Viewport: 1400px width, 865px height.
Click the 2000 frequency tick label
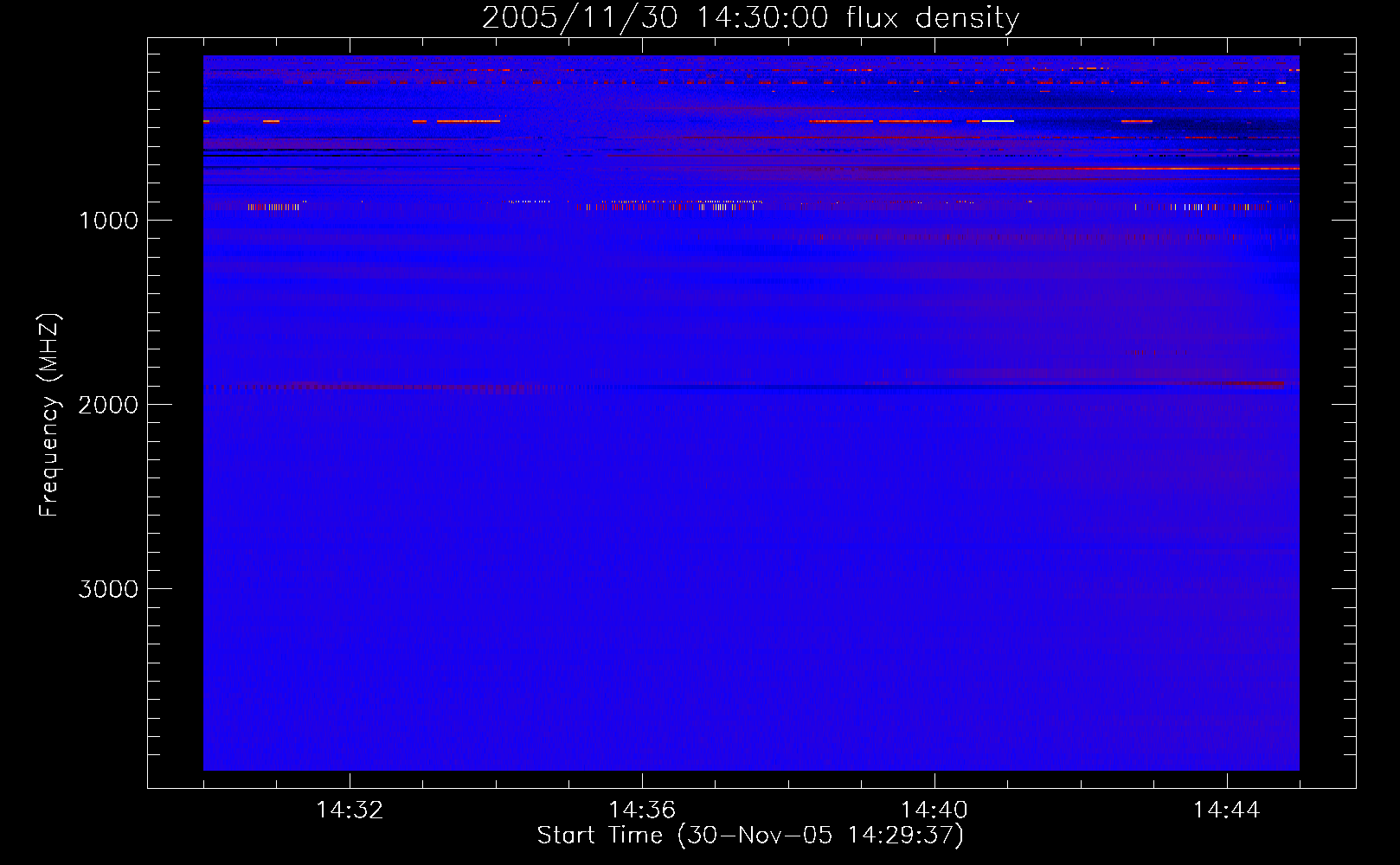(108, 405)
